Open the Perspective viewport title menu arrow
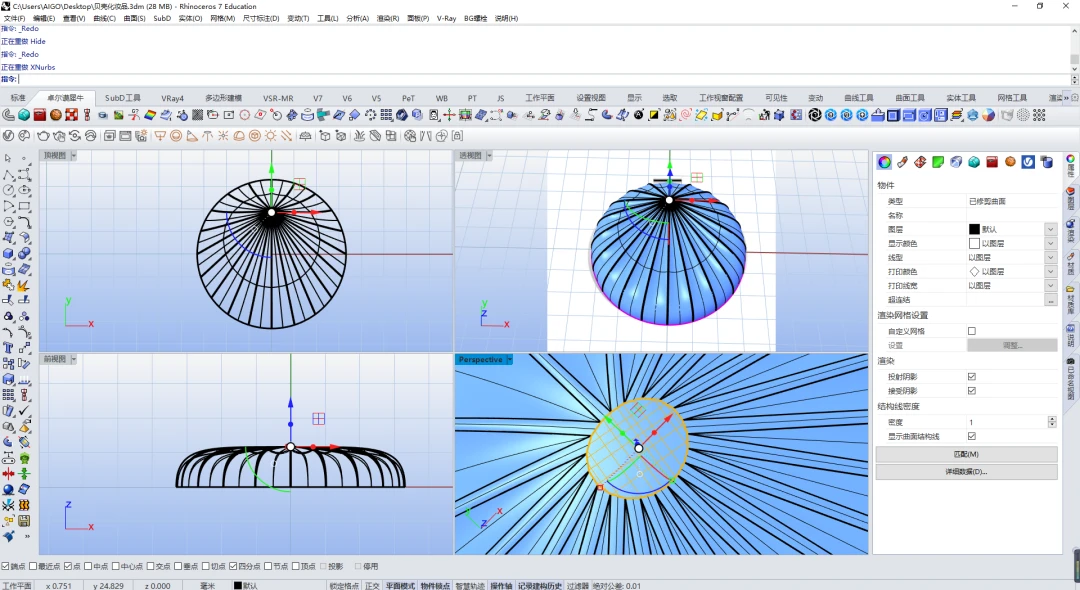Viewport: 1080px width, 590px height. click(x=510, y=359)
